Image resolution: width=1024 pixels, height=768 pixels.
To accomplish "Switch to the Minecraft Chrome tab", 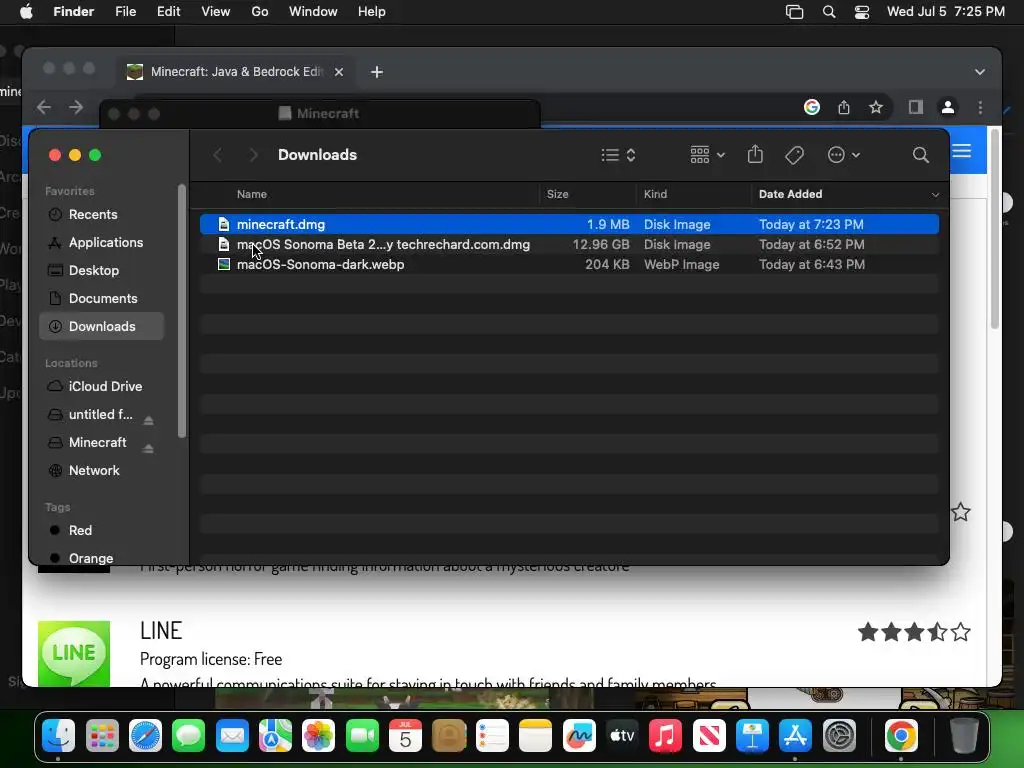I will coord(235,72).
